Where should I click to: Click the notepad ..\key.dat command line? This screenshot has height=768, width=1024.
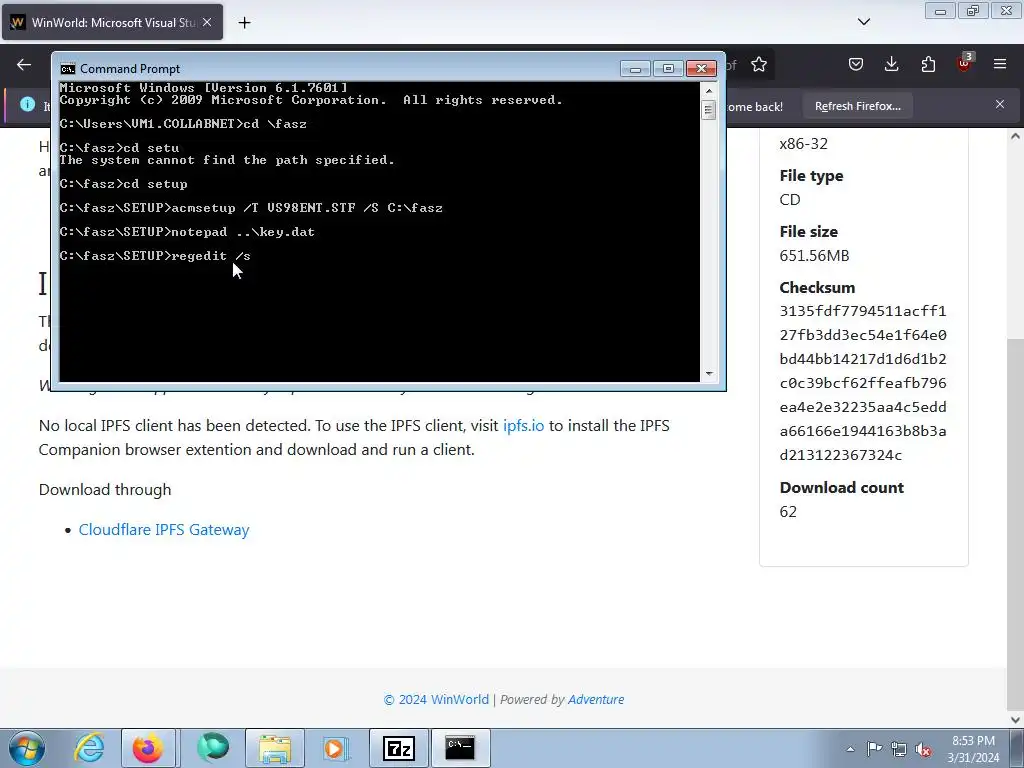pos(187,232)
